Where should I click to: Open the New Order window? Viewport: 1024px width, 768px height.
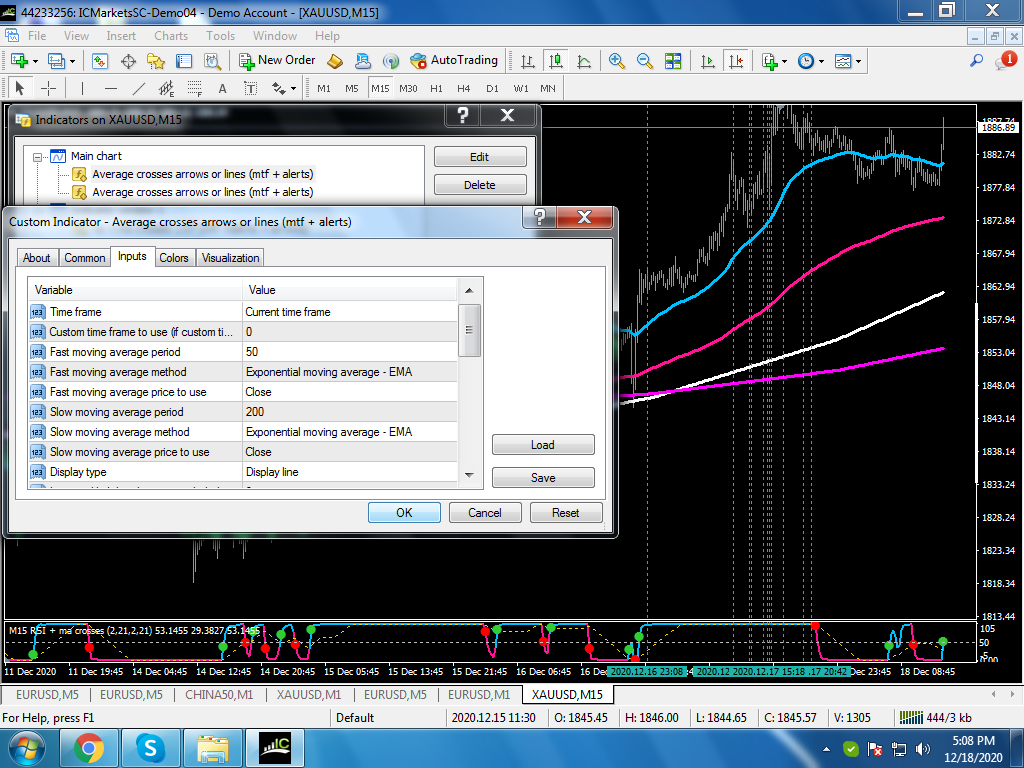point(277,61)
